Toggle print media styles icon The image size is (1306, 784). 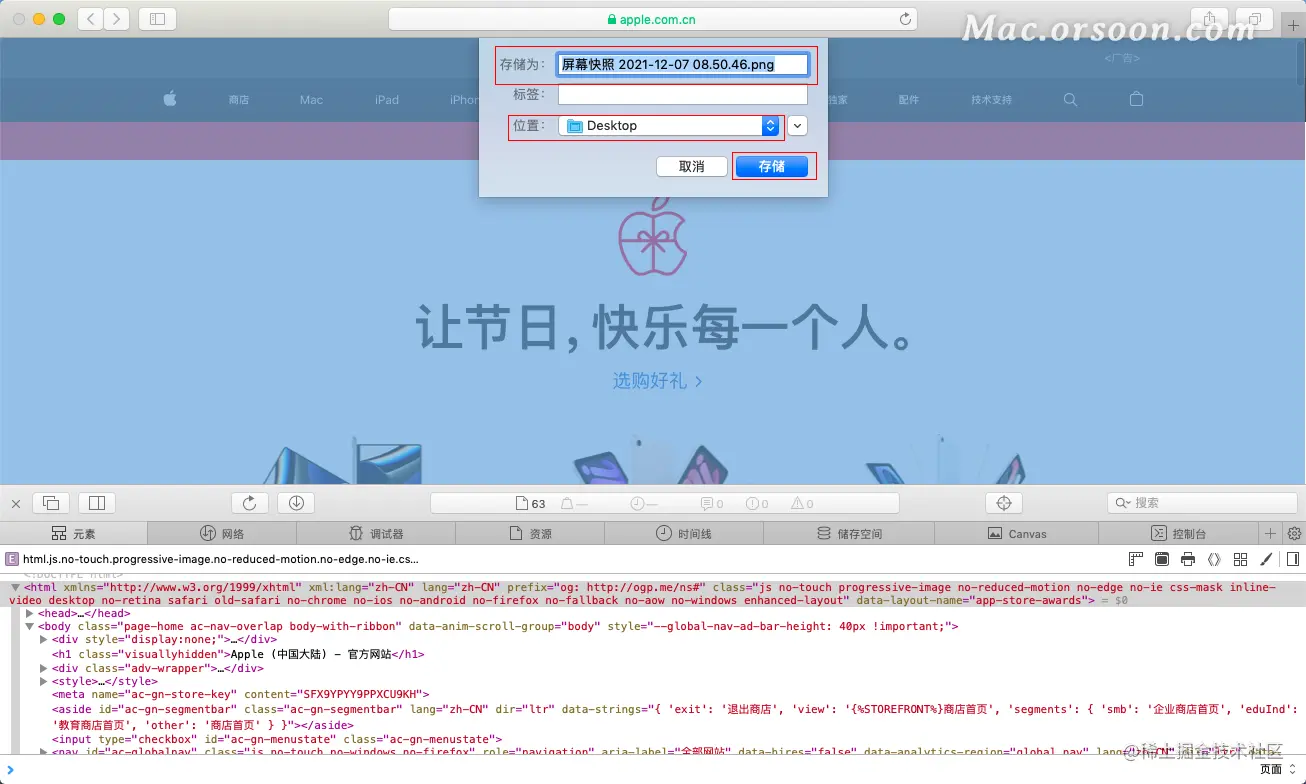[1188, 559]
